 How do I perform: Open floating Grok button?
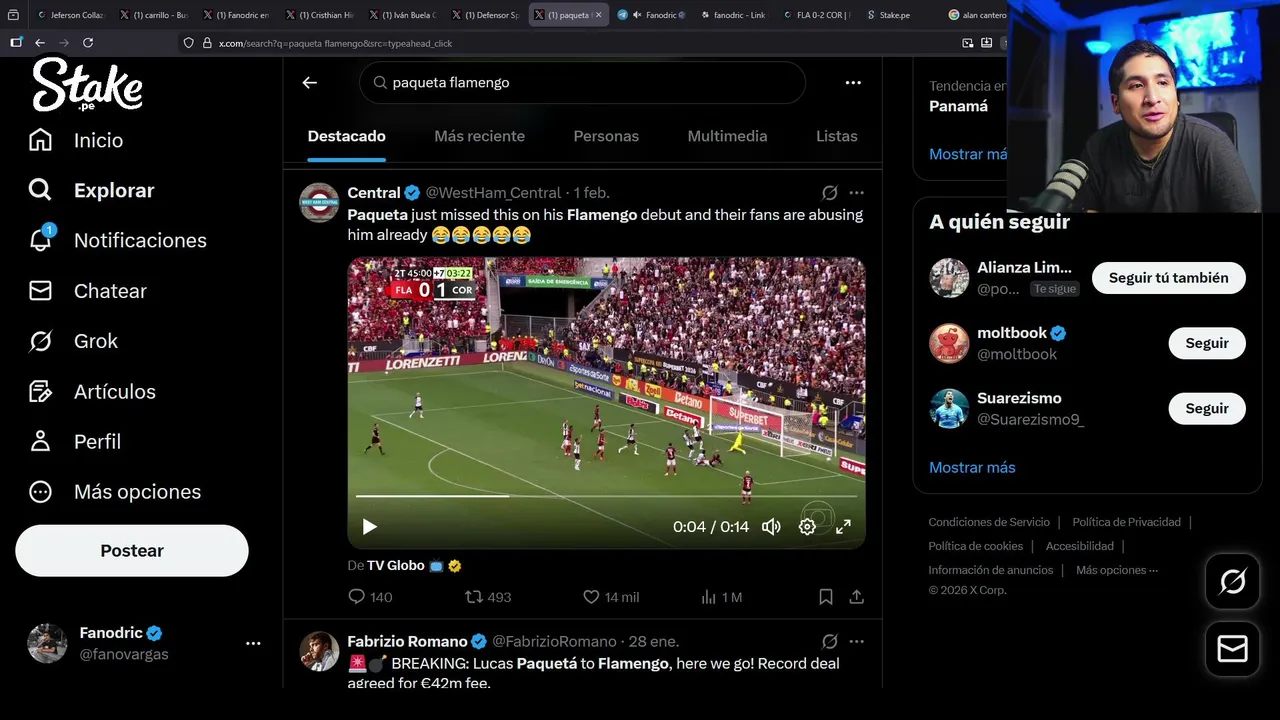click(x=1232, y=581)
